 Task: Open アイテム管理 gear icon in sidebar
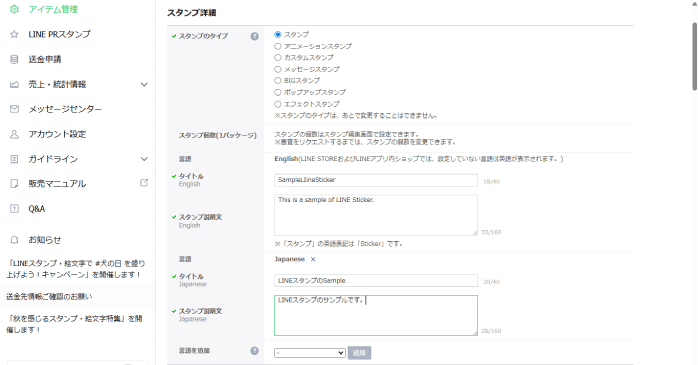14,9
